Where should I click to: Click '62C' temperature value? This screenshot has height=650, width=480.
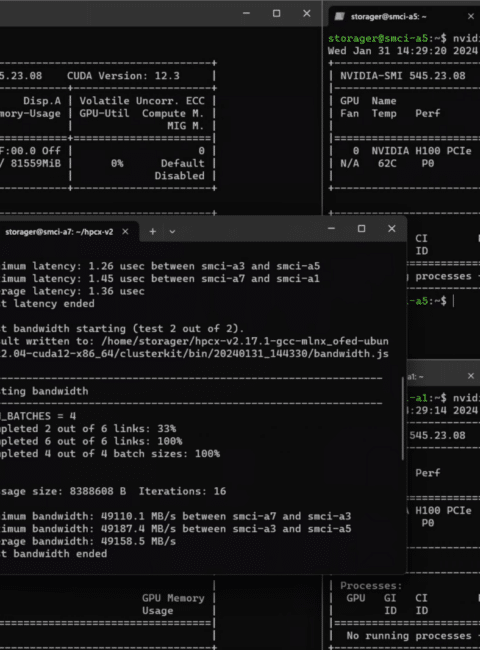tap(387, 163)
